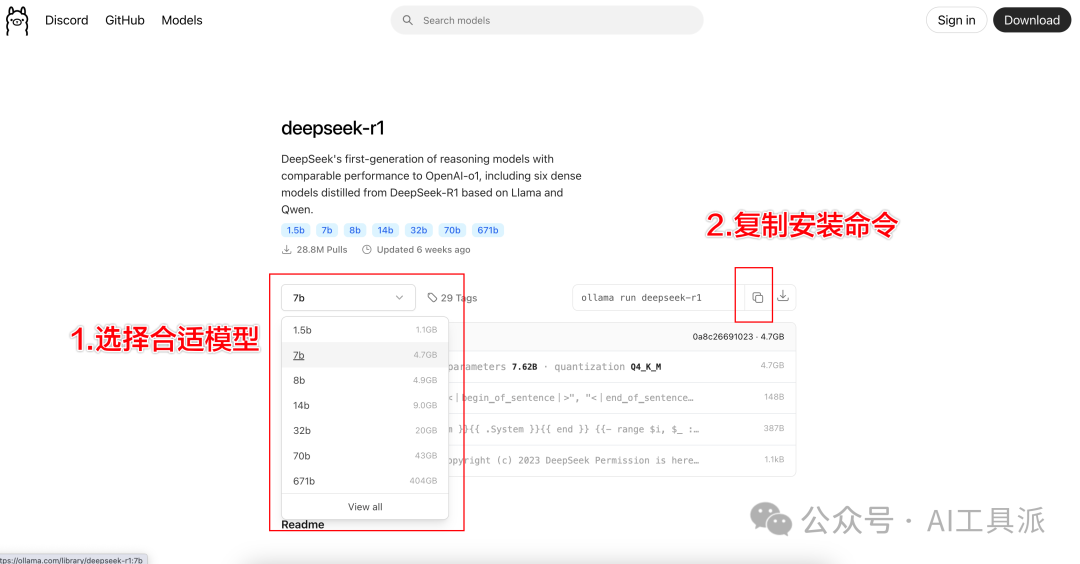Go to the Models page
Viewport: 1080px width, 564px height.
(182, 21)
